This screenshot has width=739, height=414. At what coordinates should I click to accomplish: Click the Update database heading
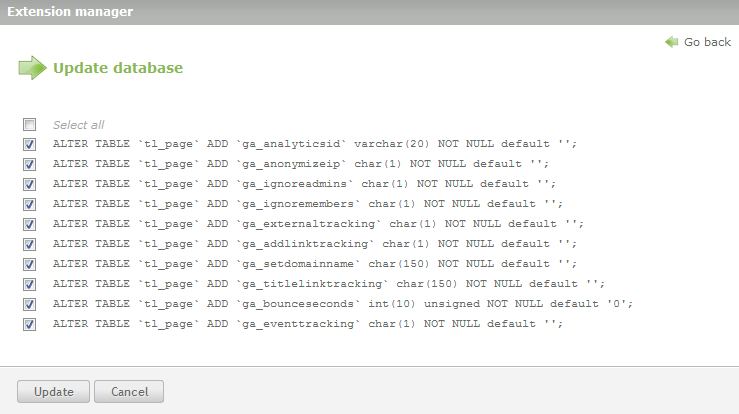click(117, 68)
